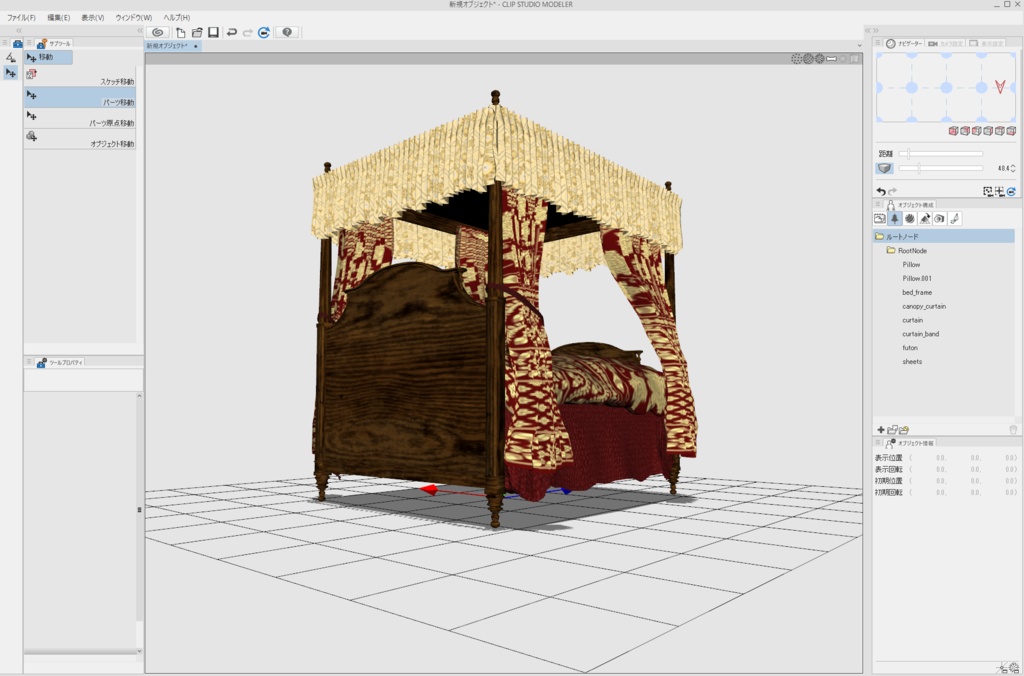Click the Help icon in the top toolbar
This screenshot has height=676, width=1024.
[x=288, y=31]
